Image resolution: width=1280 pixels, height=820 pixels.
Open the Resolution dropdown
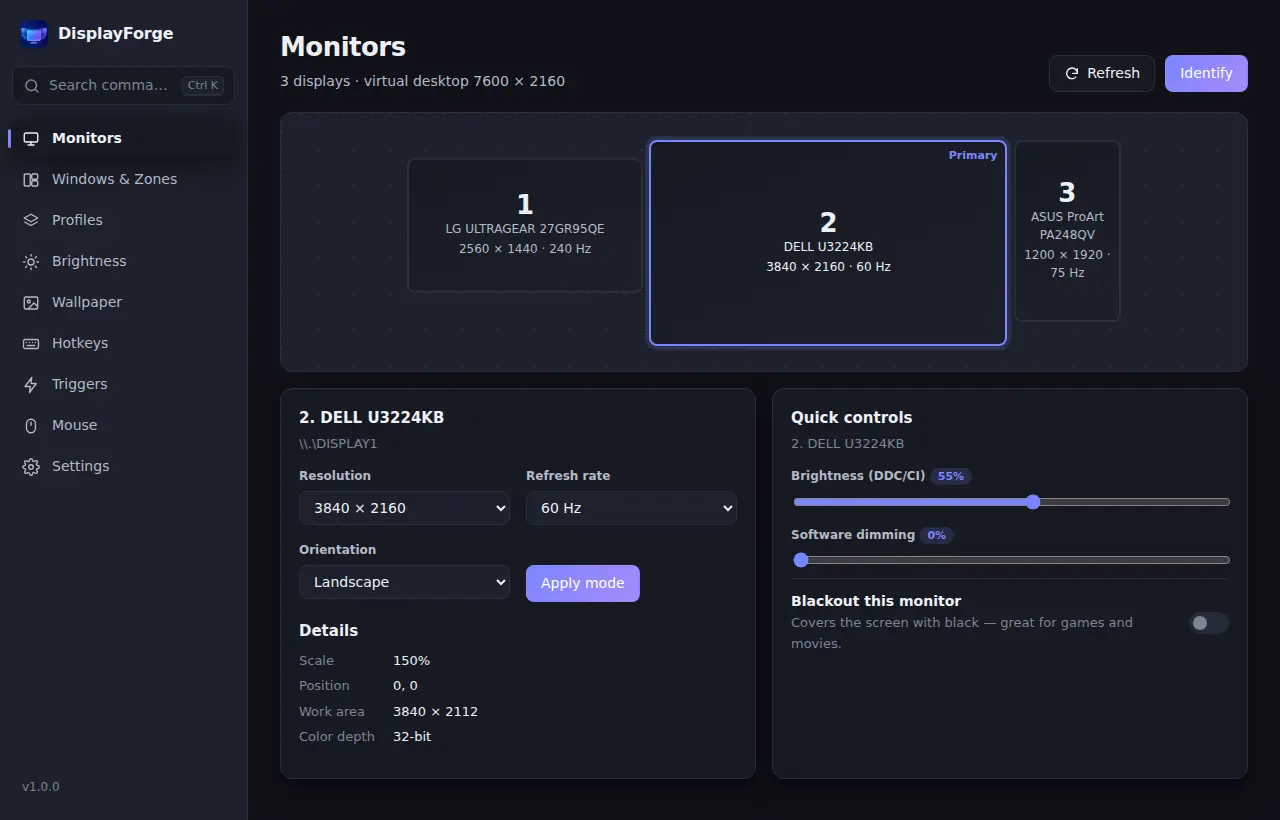pyautogui.click(x=404, y=508)
